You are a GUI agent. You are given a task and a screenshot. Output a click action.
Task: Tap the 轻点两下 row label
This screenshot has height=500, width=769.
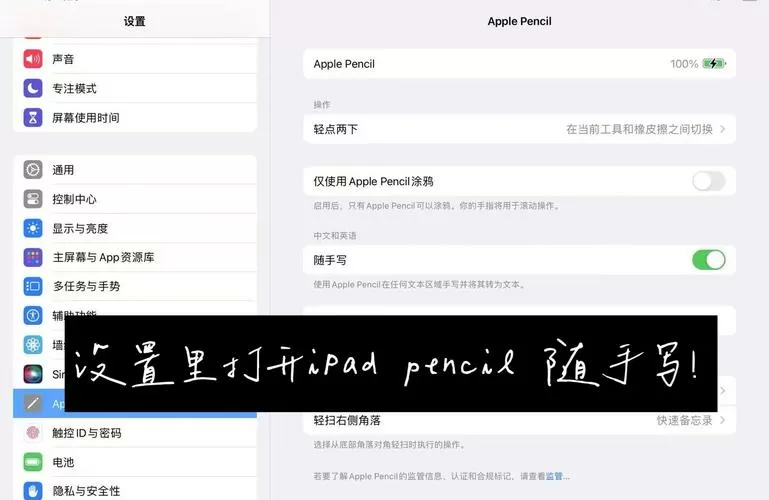[x=335, y=129]
